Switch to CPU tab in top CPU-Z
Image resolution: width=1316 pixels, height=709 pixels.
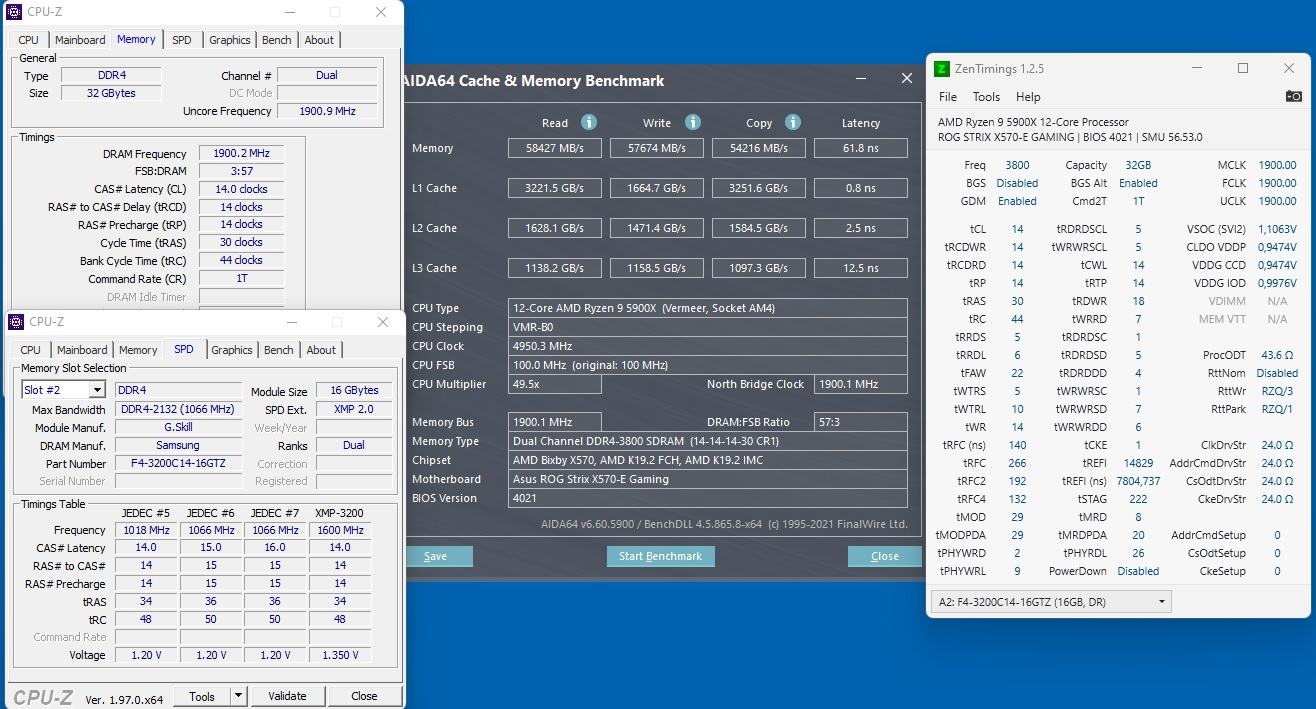tap(29, 40)
